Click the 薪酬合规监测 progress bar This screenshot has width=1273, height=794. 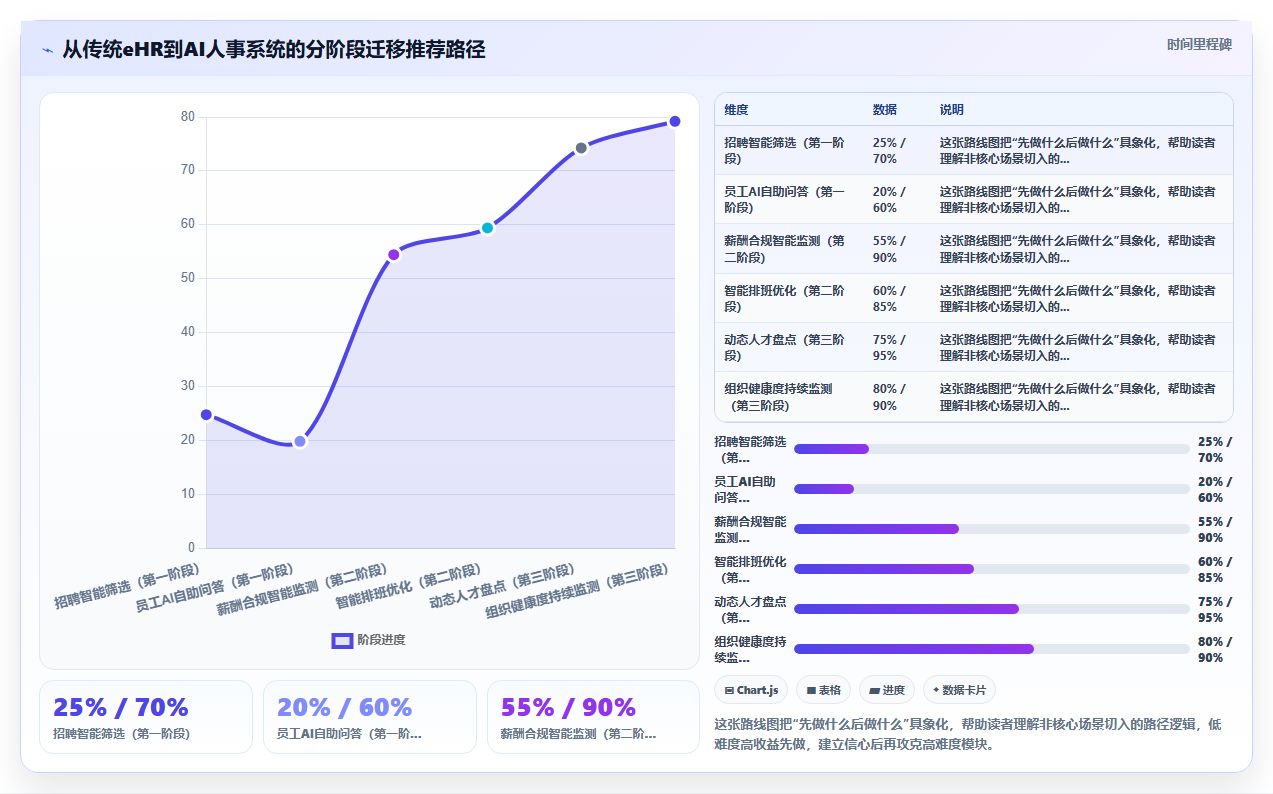click(x=992, y=529)
